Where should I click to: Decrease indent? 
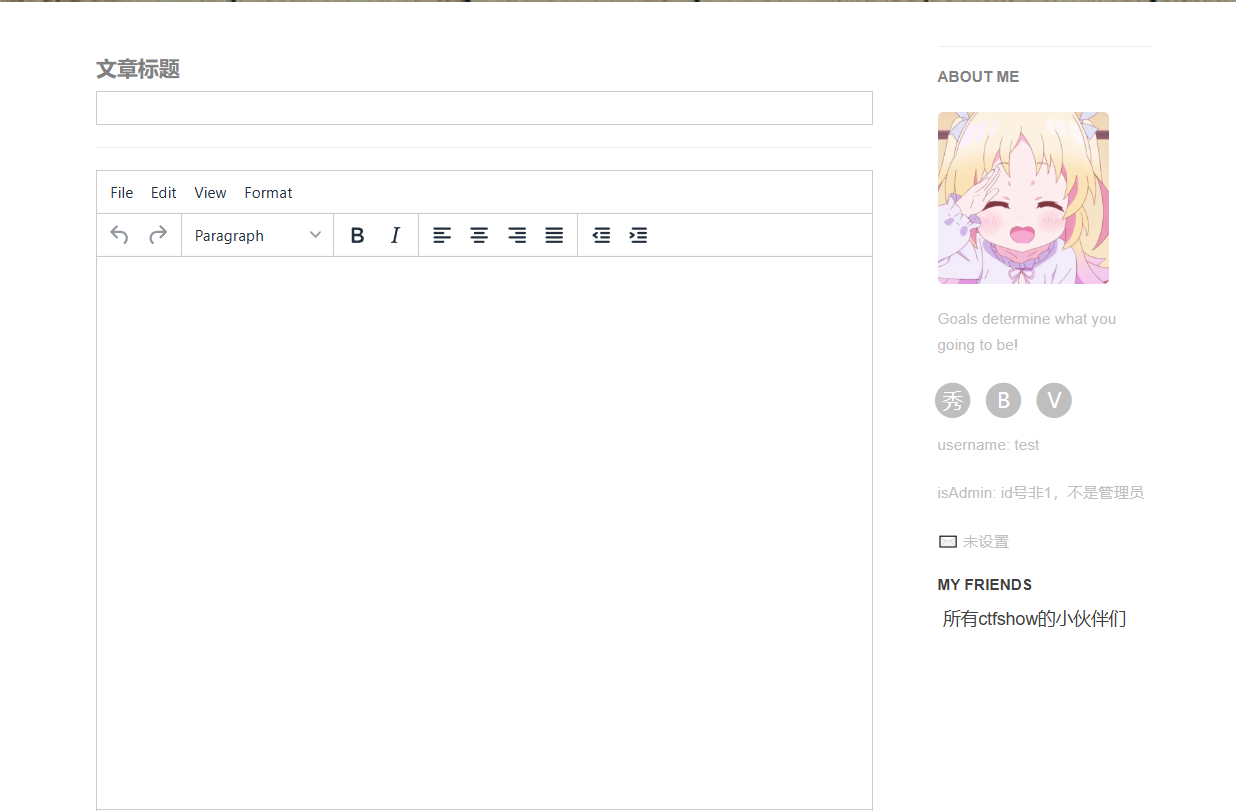click(x=601, y=235)
